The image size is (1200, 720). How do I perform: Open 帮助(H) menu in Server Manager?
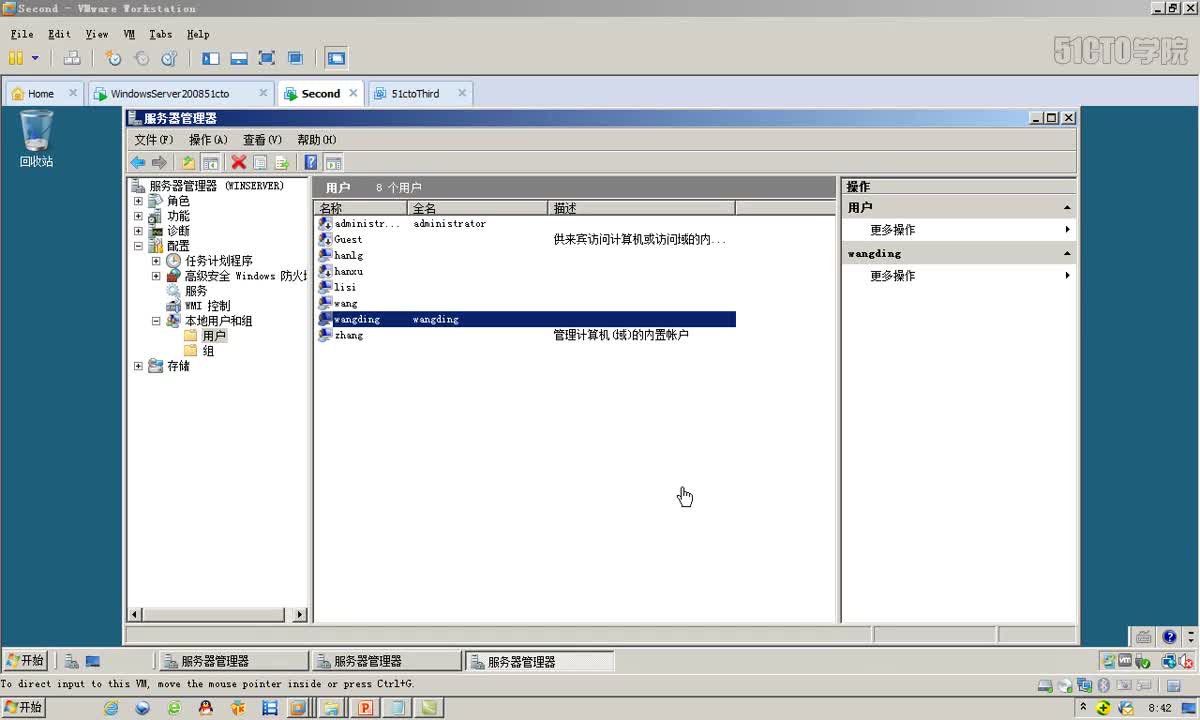(316, 140)
